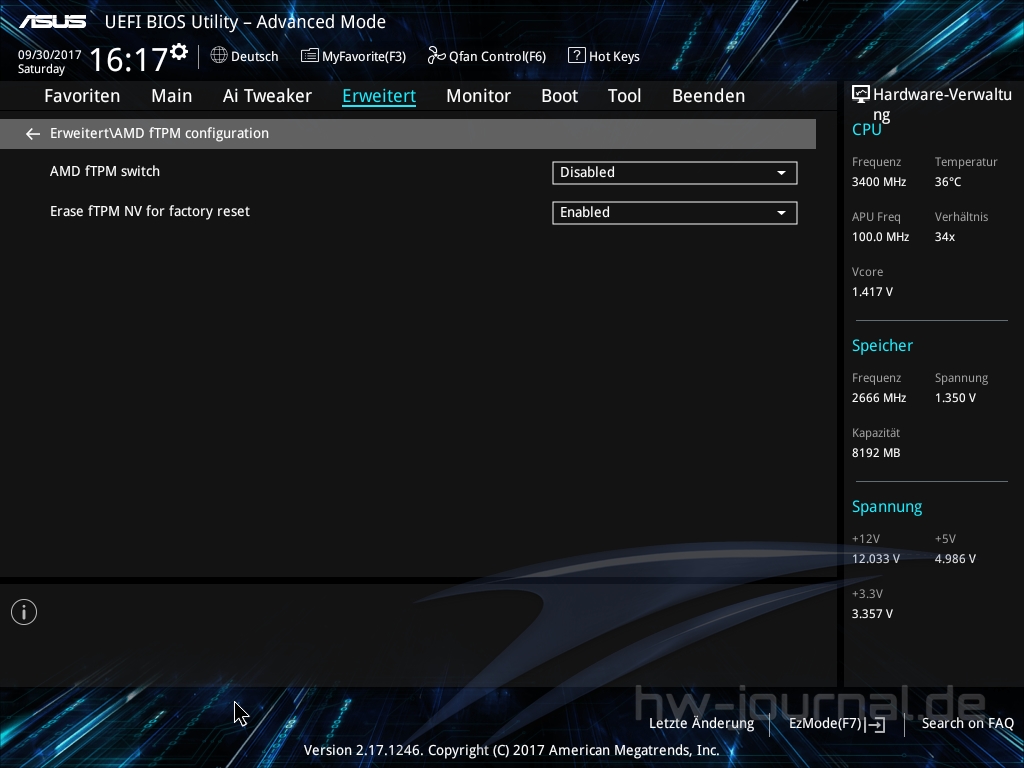Click the UEFI BIOS Utility – Advanced Mode title
Image resolution: width=1024 pixels, height=768 pixels.
[x=246, y=22]
